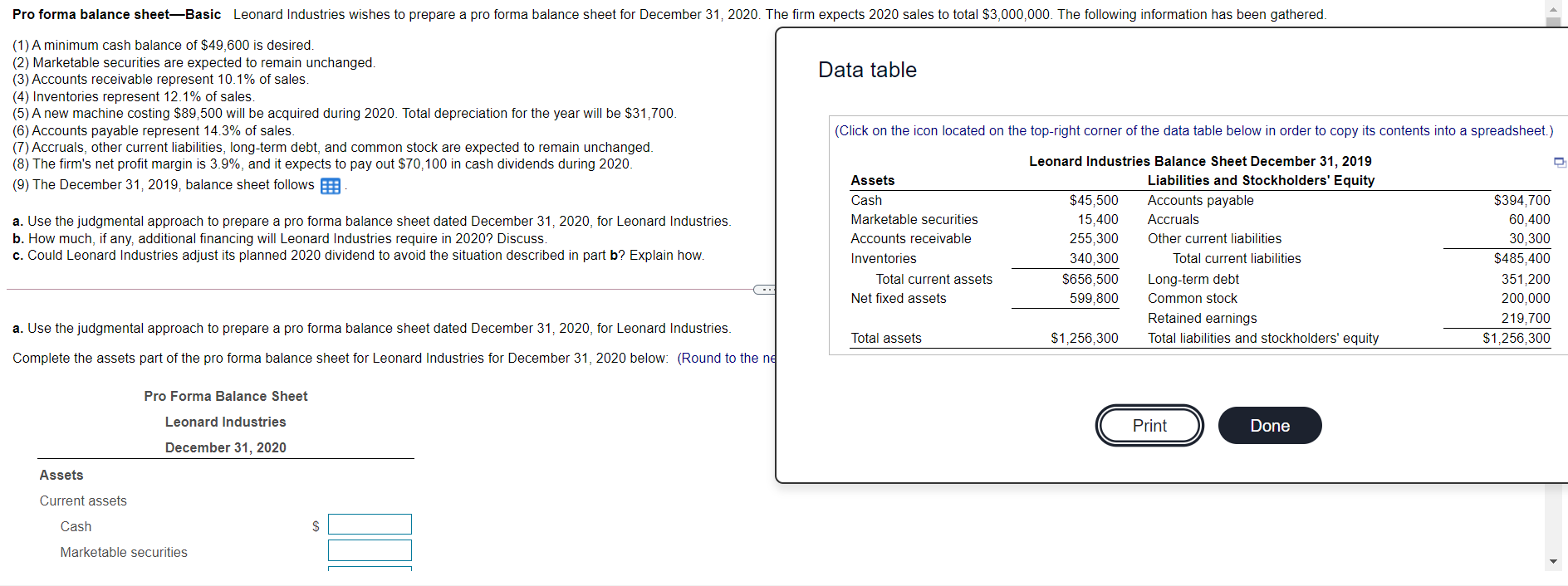
Task: Click the Marketable securities input field
Action: pos(370,550)
